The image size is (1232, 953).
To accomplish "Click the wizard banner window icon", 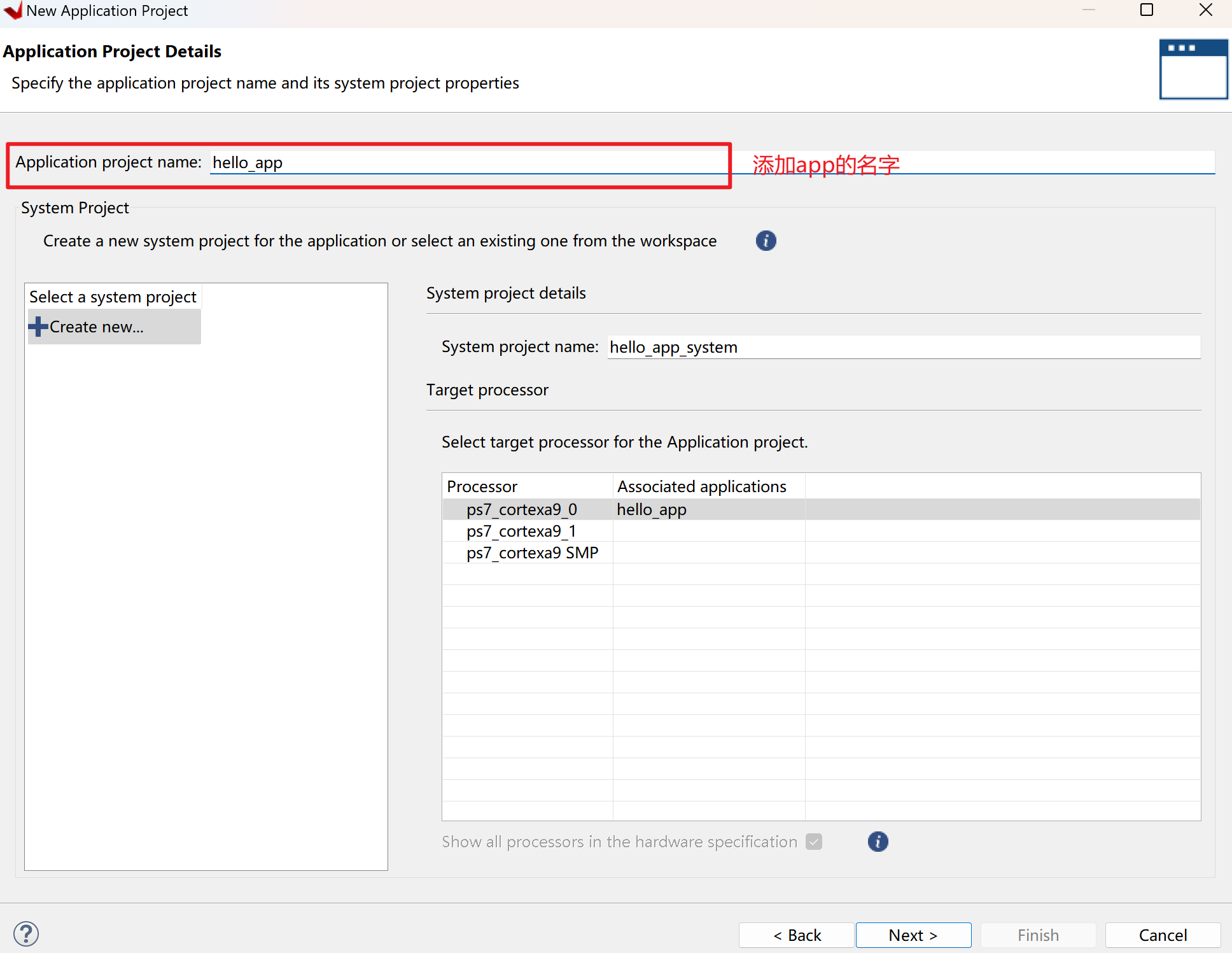I will coord(1193,69).
